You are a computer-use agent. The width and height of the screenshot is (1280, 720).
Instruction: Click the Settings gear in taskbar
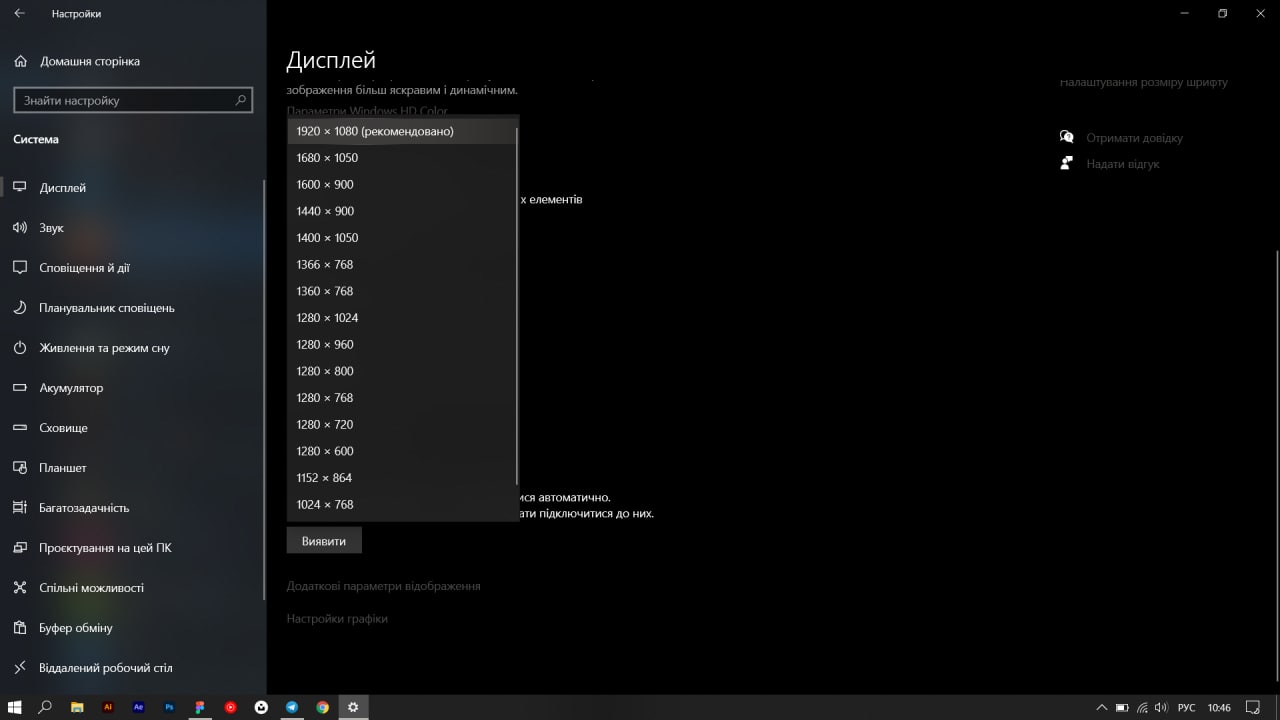click(353, 707)
